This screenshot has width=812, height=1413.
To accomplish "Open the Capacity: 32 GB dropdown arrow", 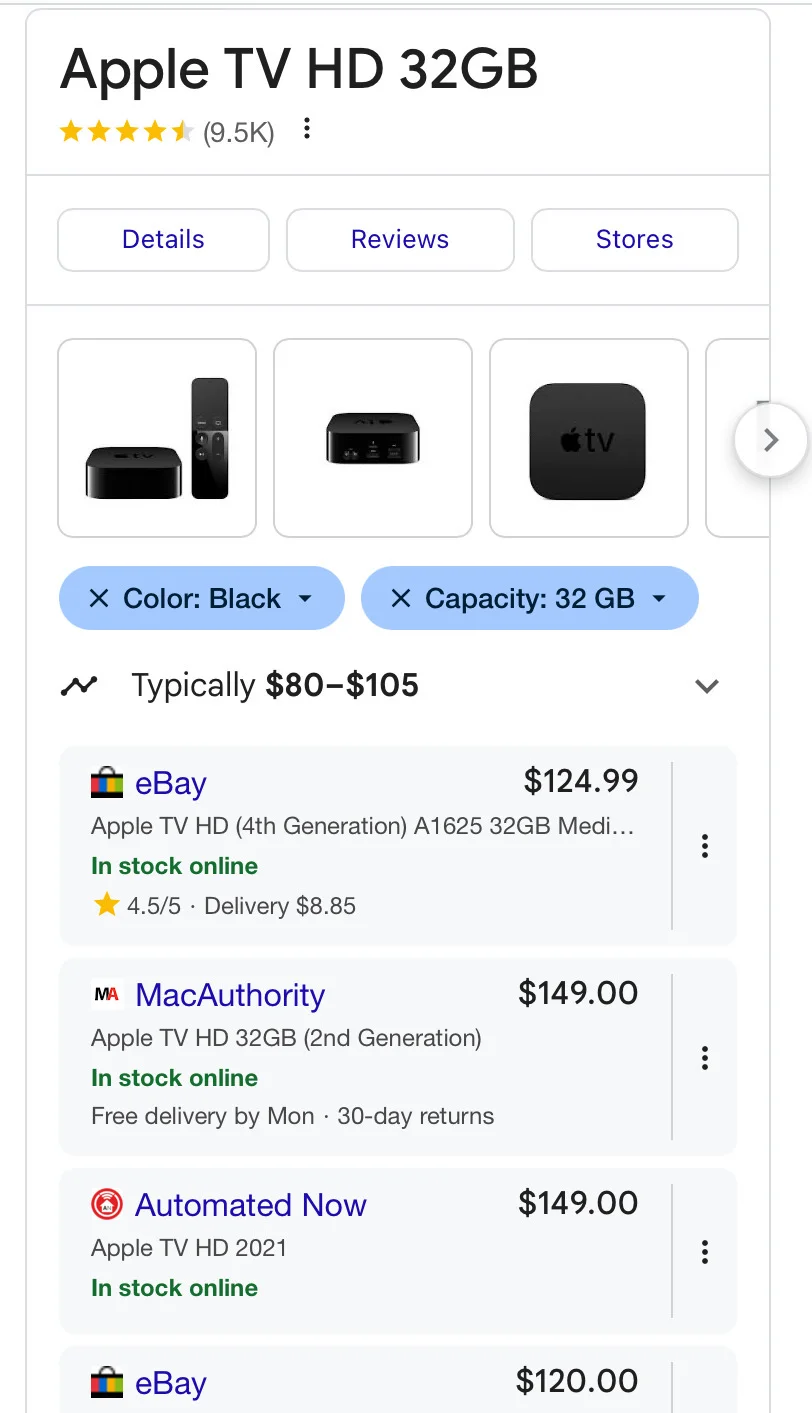I will pyautogui.click(x=659, y=599).
